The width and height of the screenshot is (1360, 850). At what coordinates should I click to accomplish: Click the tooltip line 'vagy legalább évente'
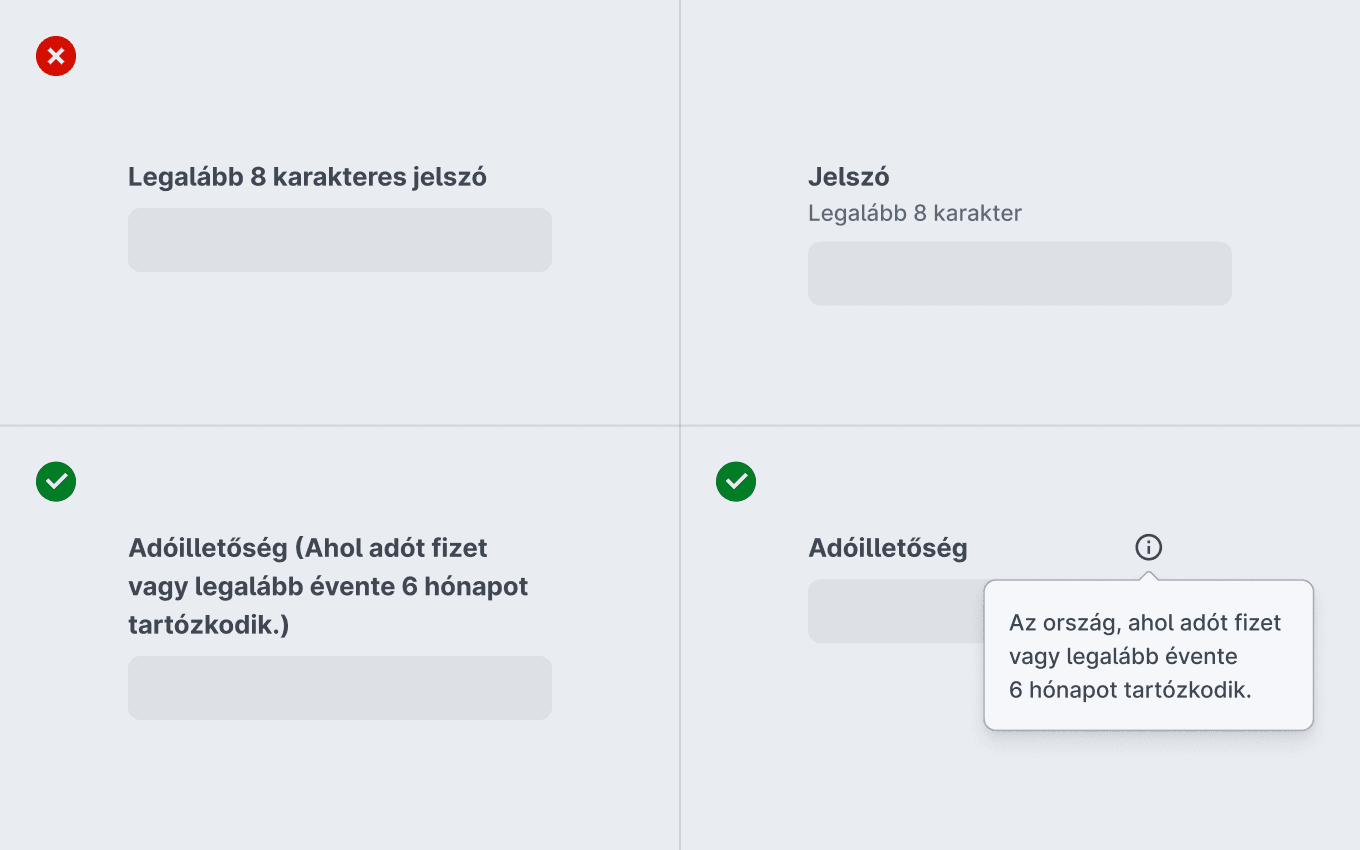coord(1123,656)
